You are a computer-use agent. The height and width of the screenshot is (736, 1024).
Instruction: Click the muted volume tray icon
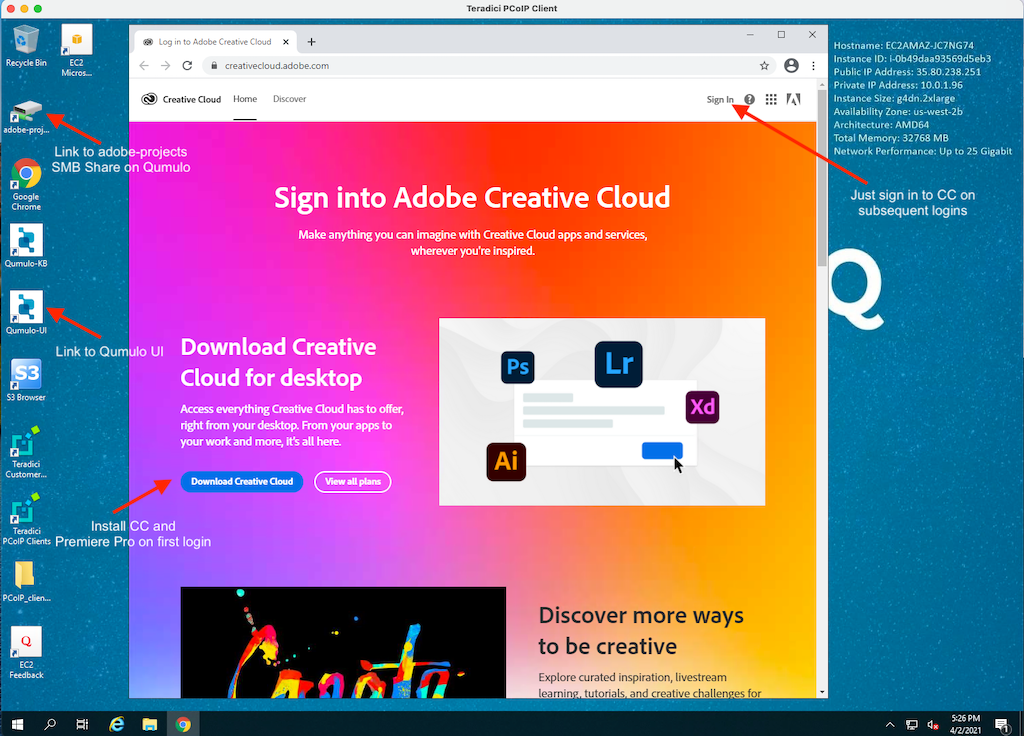click(933, 724)
